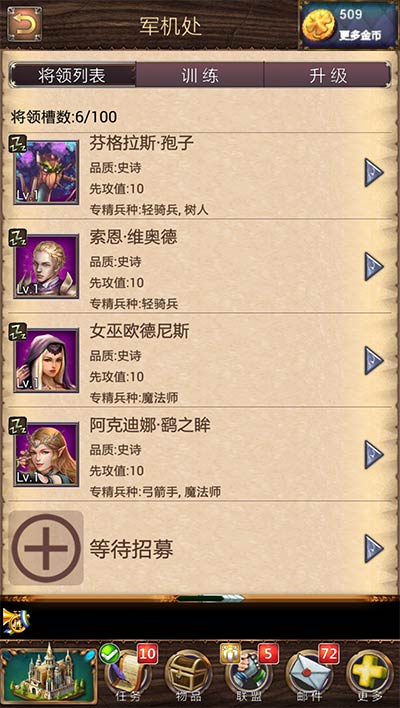Tap the 更多 plus icon
The width and height of the screenshot is (400, 708).
371,675
